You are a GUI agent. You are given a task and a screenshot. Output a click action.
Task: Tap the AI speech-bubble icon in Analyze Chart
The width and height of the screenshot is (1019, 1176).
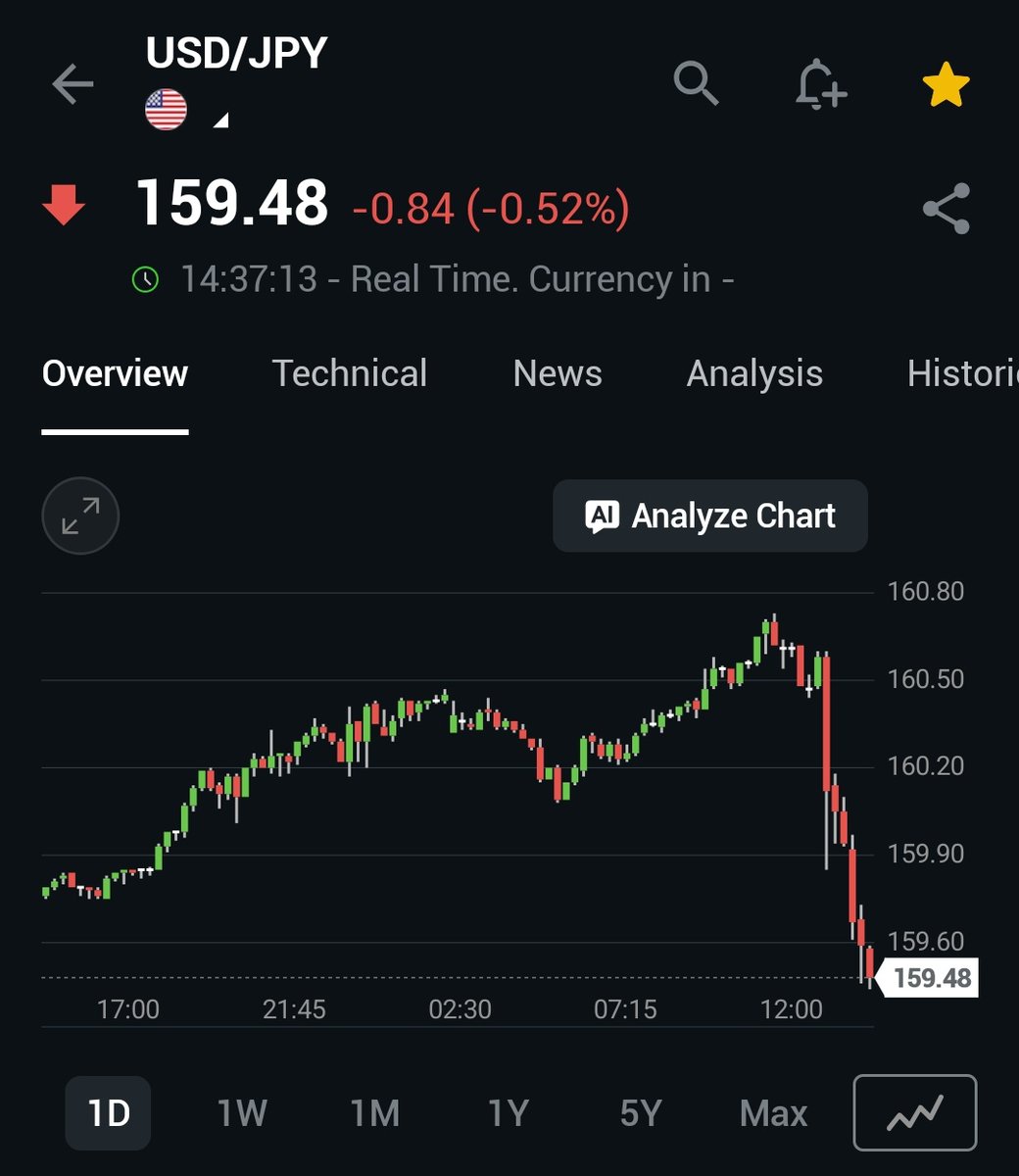coord(603,515)
